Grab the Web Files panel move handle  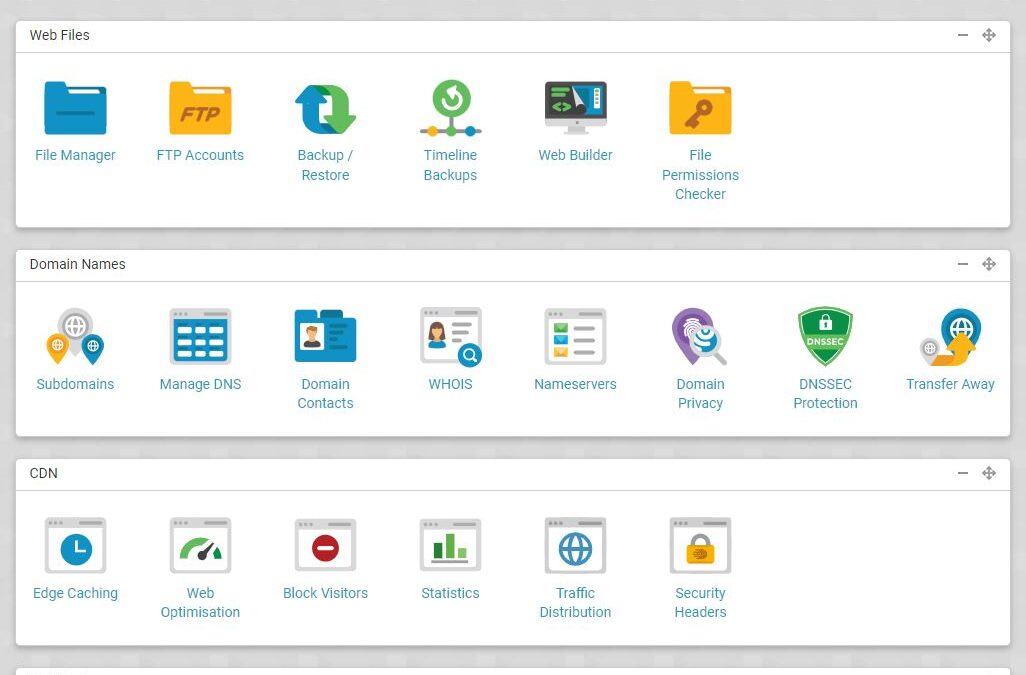pos(989,35)
